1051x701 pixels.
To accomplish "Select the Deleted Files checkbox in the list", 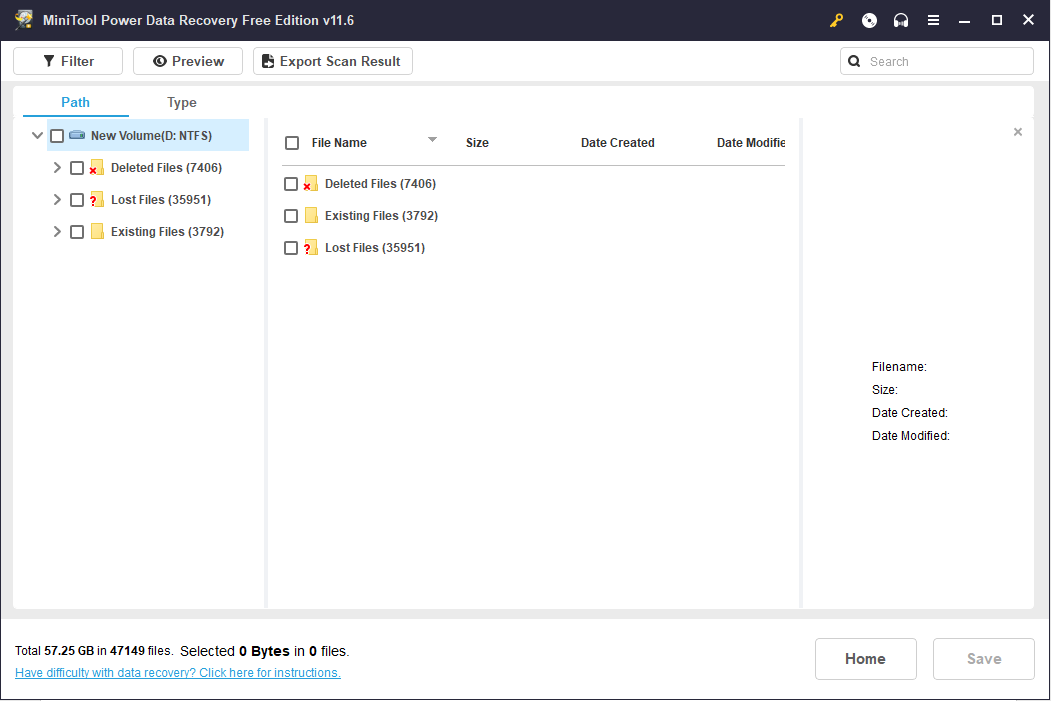I will point(292,183).
